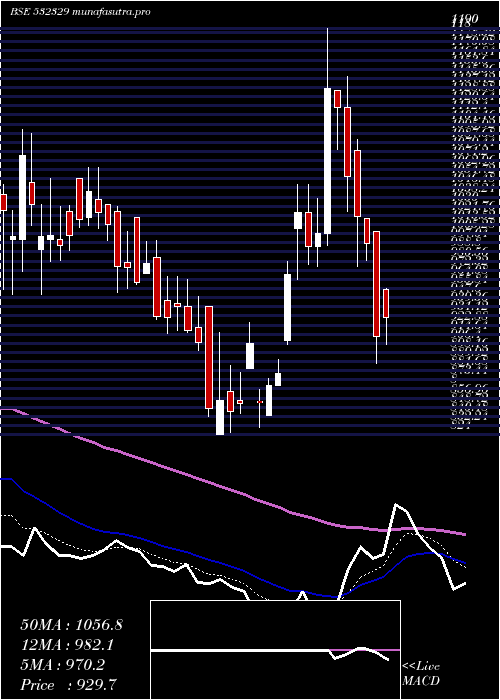Select the 50MA : 1056.8 value

pyautogui.click(x=71, y=625)
